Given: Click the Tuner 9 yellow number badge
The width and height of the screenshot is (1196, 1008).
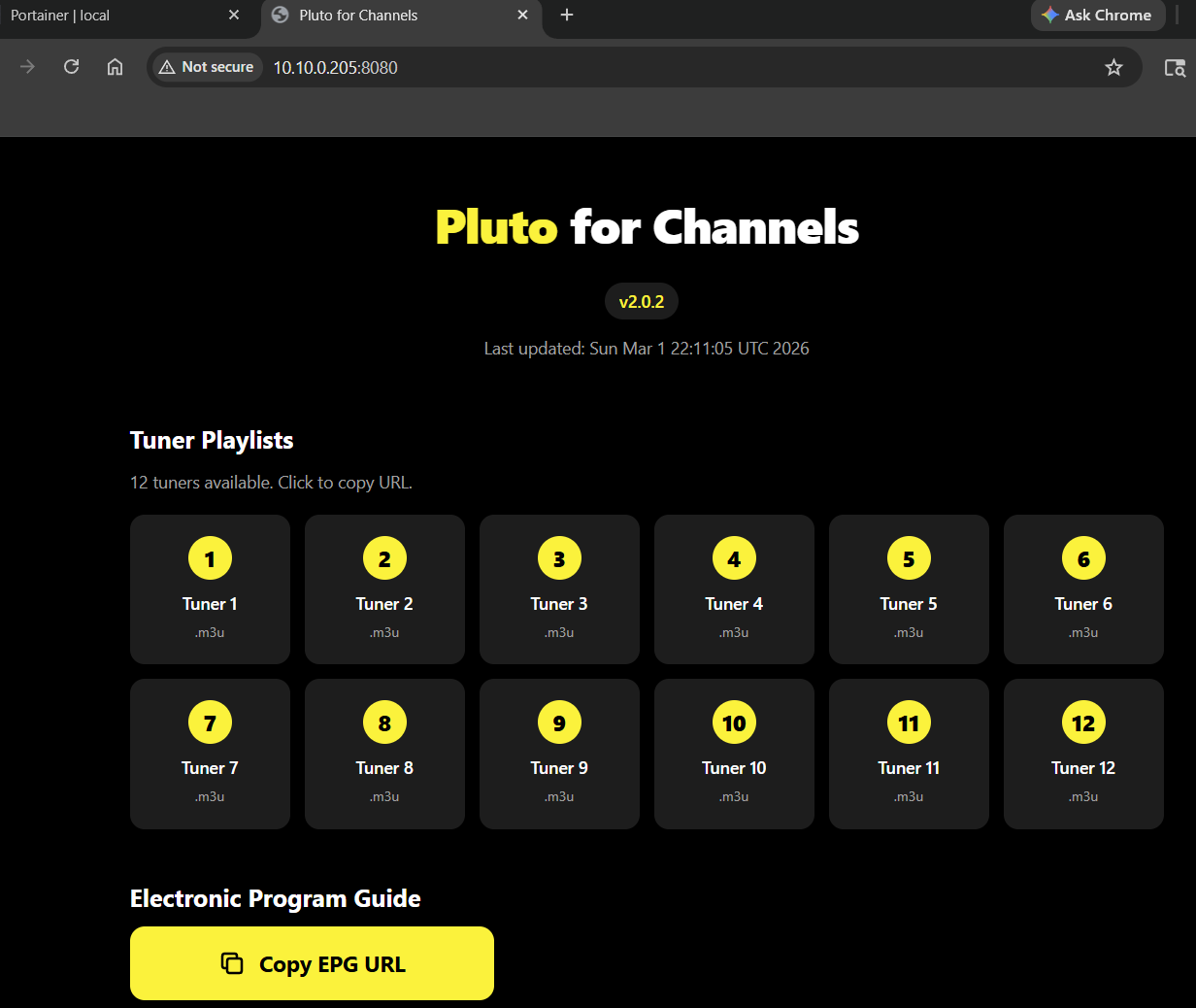Looking at the screenshot, I should (x=559, y=722).
